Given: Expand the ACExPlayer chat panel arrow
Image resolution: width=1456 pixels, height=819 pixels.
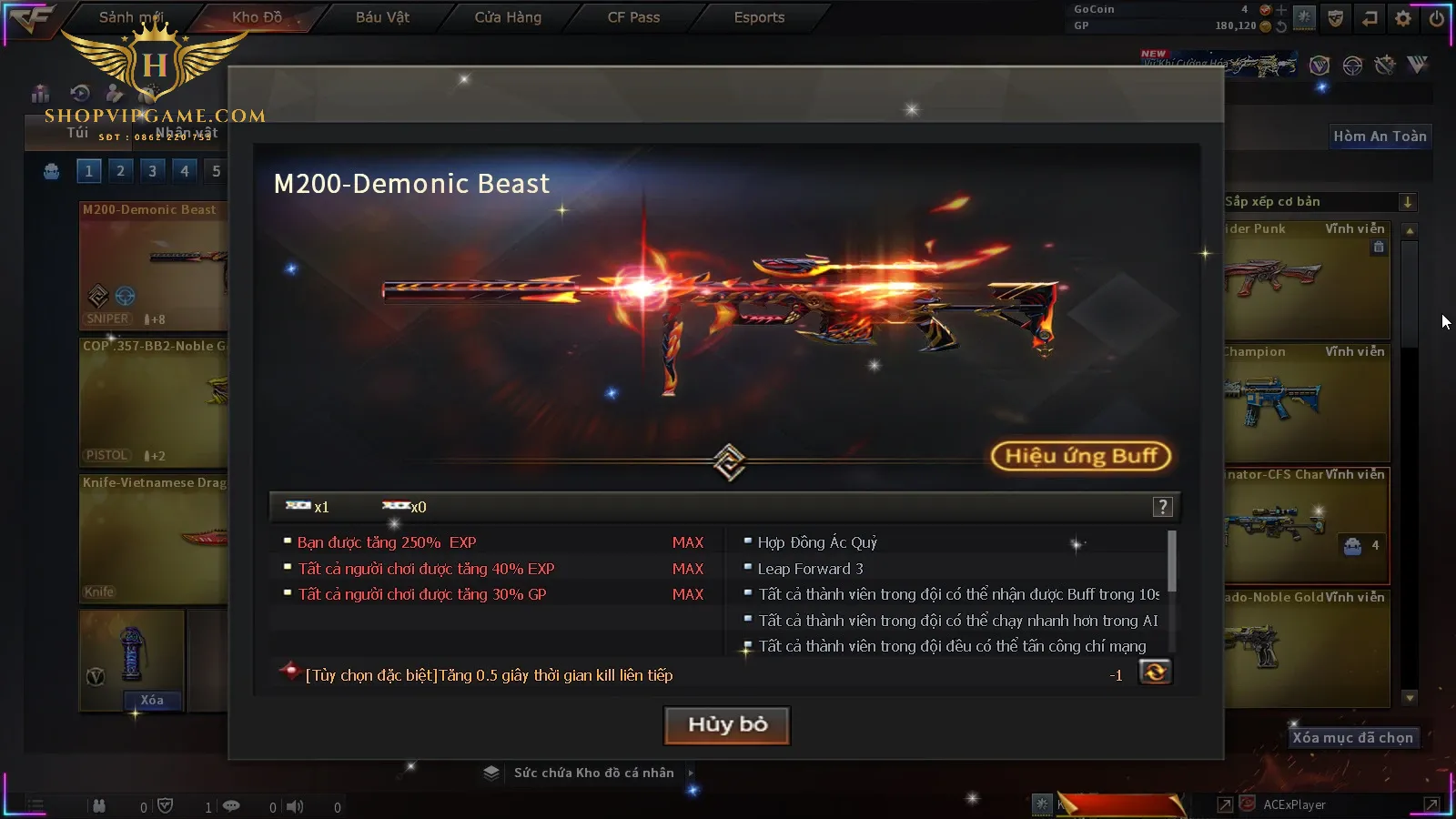Looking at the screenshot, I should pyautogui.click(x=1431, y=804).
